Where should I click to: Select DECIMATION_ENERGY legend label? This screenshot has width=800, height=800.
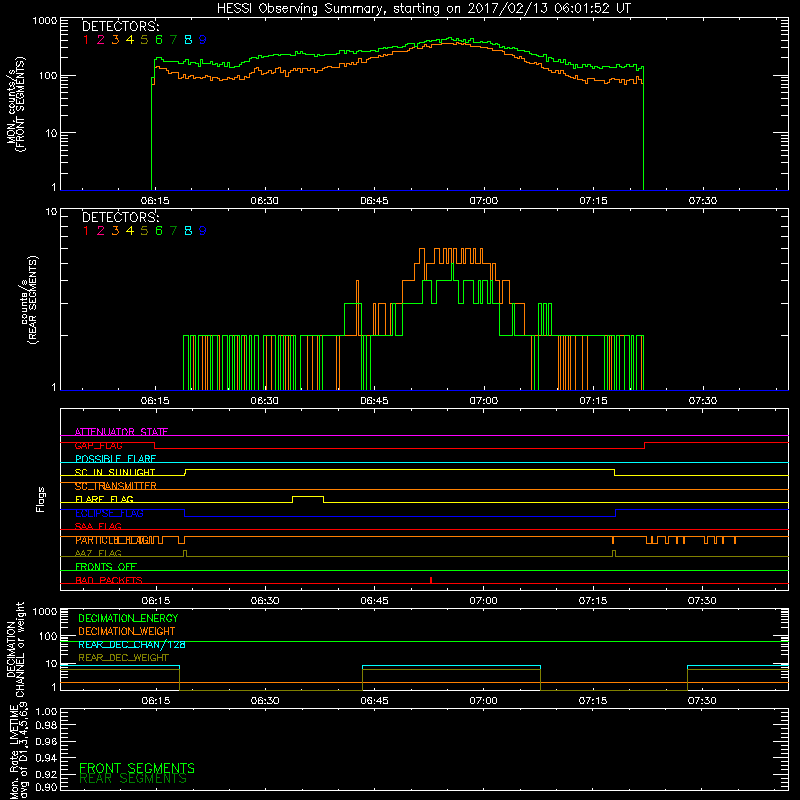click(x=128, y=618)
